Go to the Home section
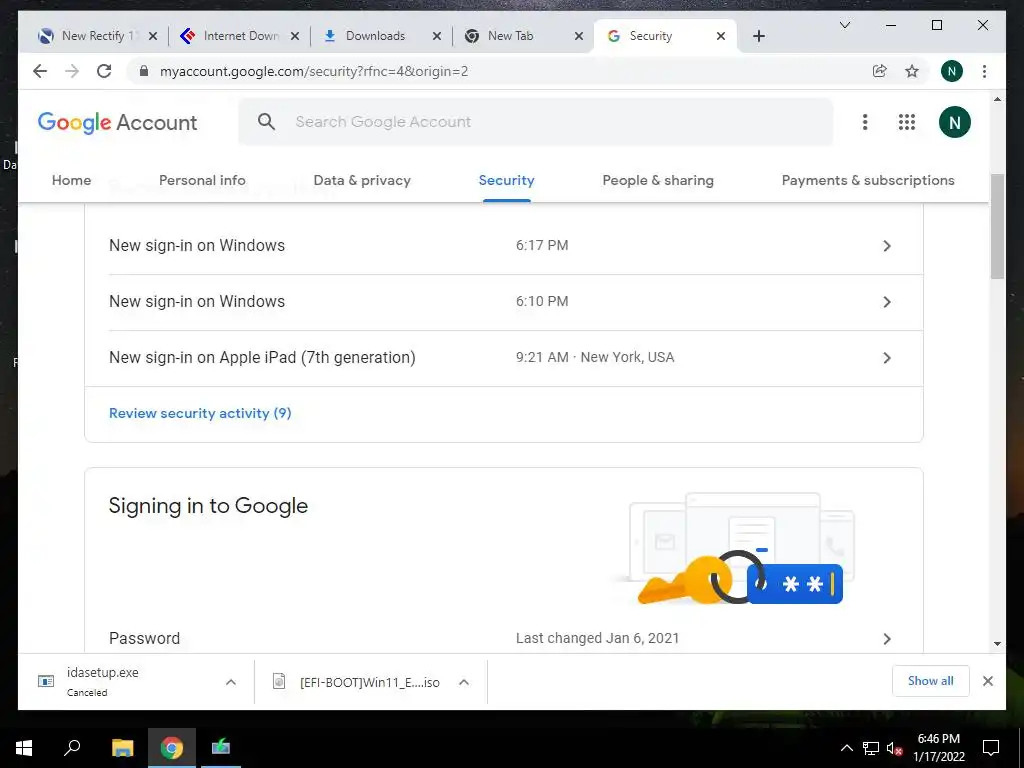Image resolution: width=1024 pixels, height=768 pixels. pyautogui.click(x=71, y=180)
